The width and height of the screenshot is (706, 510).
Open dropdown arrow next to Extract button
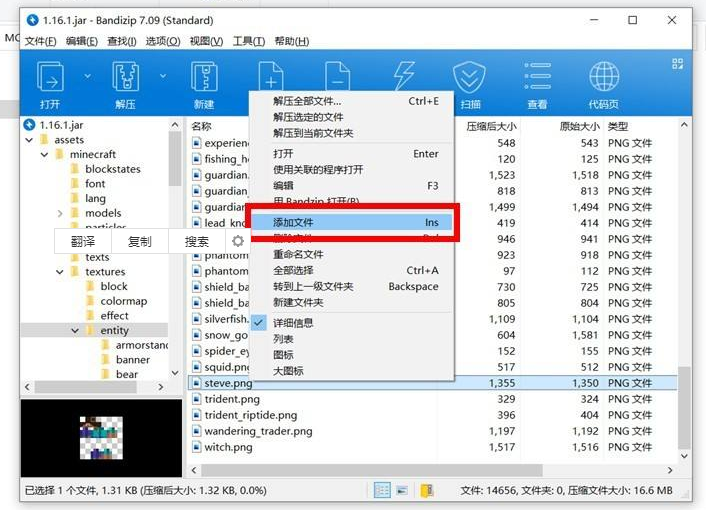point(163,76)
